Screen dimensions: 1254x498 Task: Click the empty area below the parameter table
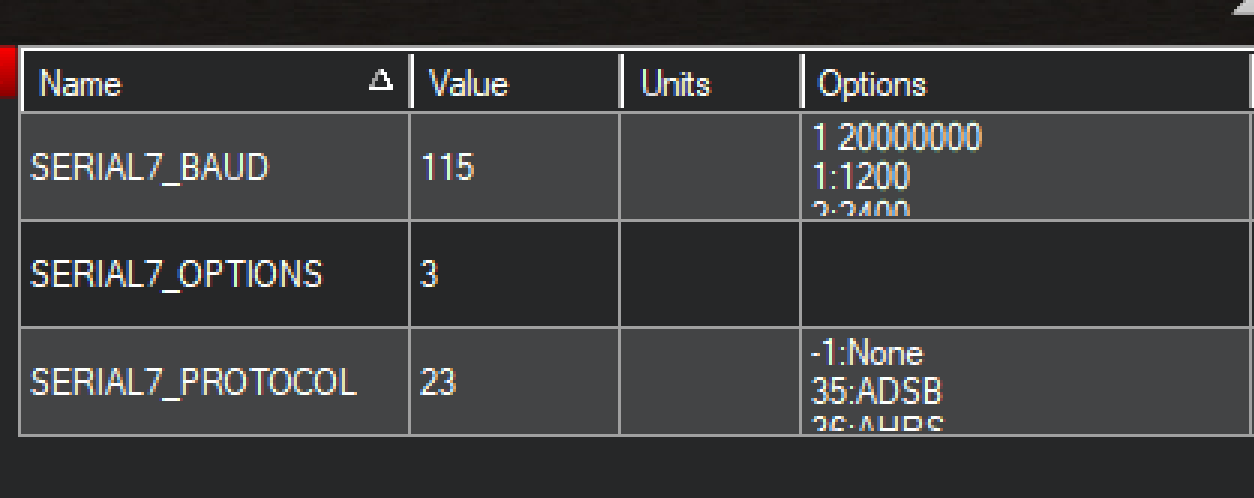point(627,467)
